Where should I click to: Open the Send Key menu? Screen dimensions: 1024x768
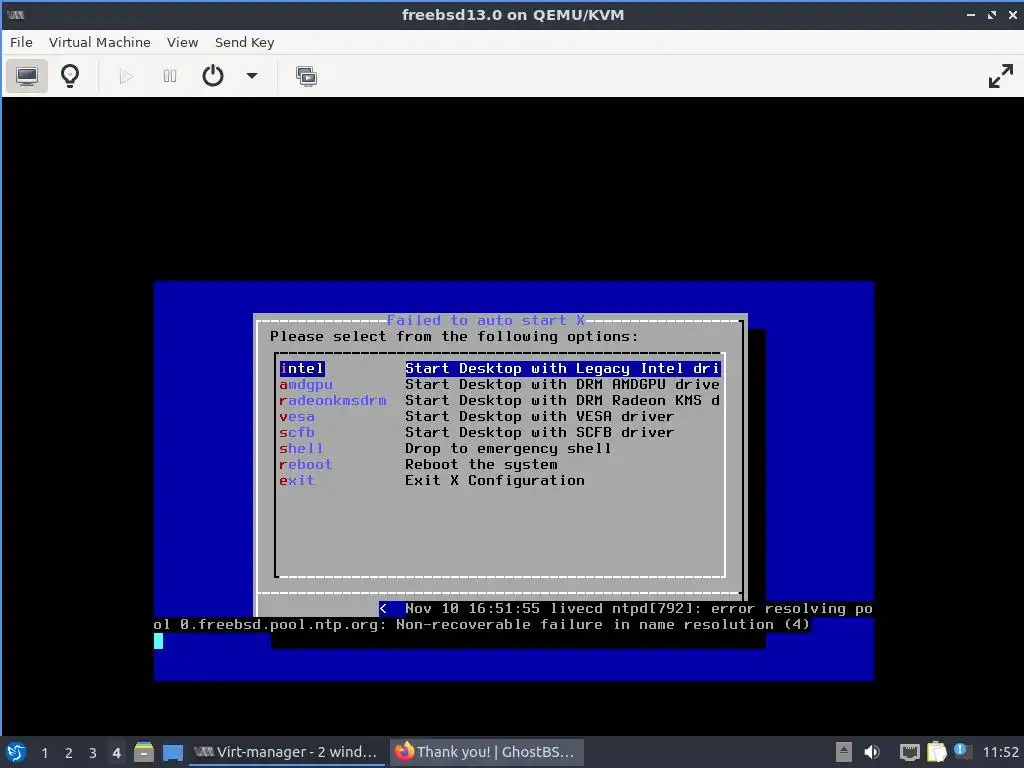(x=244, y=42)
